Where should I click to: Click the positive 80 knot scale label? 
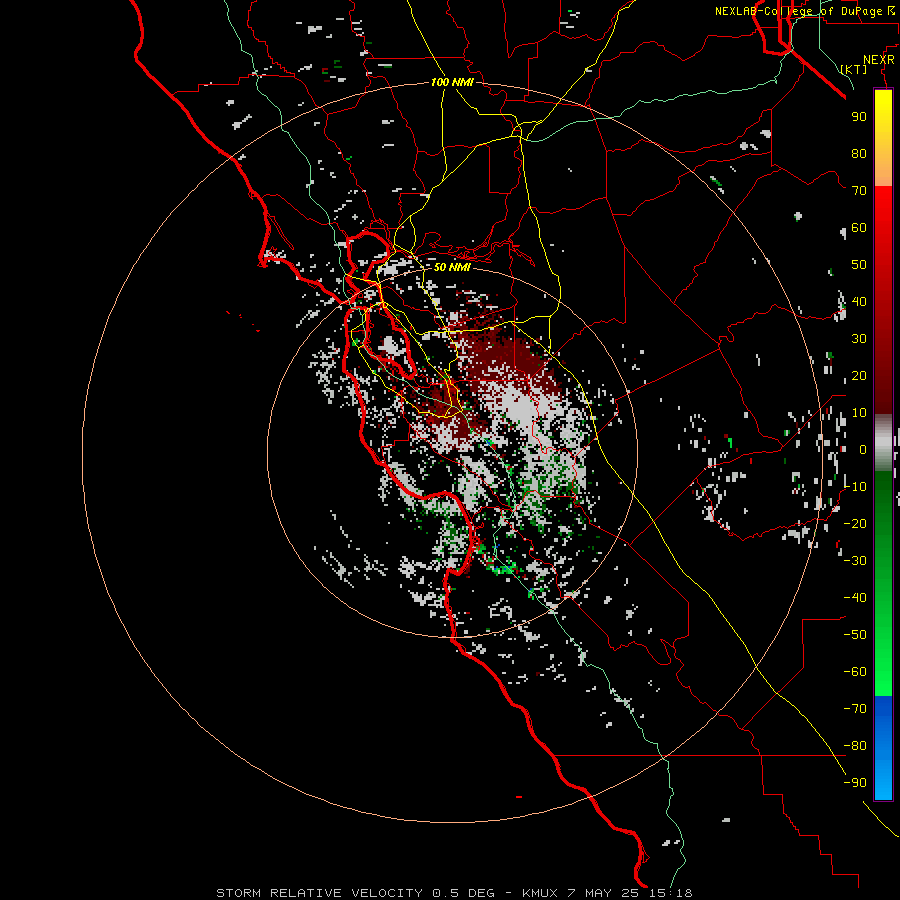pyautogui.click(x=859, y=153)
